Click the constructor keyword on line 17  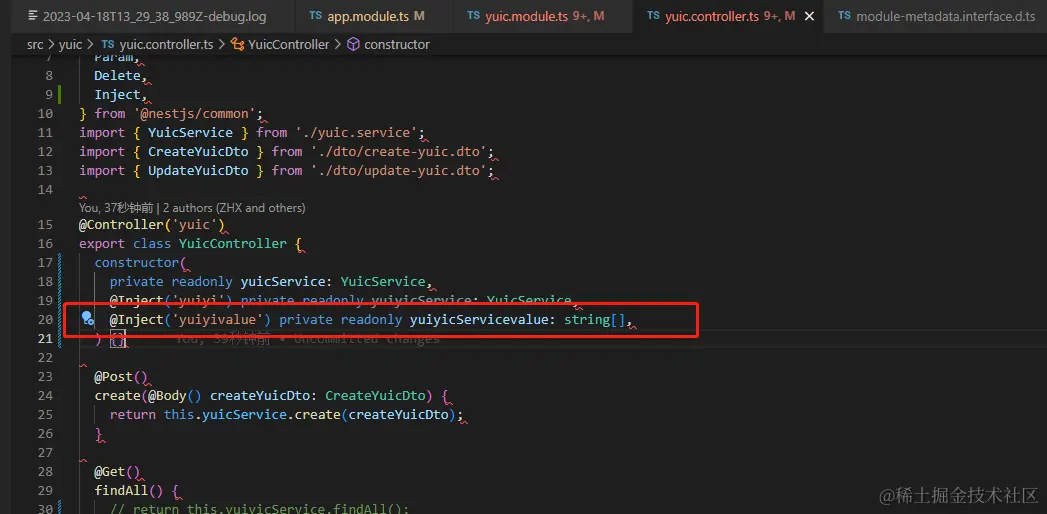pyautogui.click(x=134, y=262)
